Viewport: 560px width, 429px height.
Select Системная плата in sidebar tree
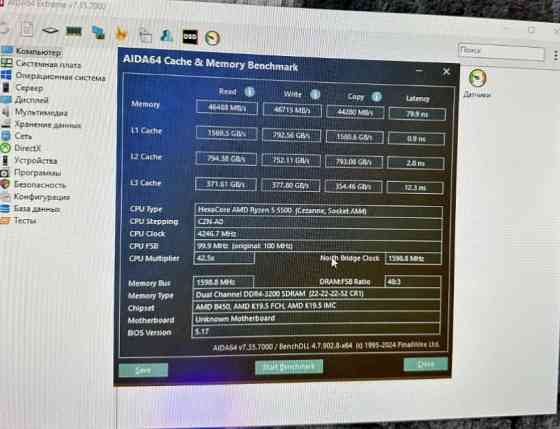[x=48, y=65]
